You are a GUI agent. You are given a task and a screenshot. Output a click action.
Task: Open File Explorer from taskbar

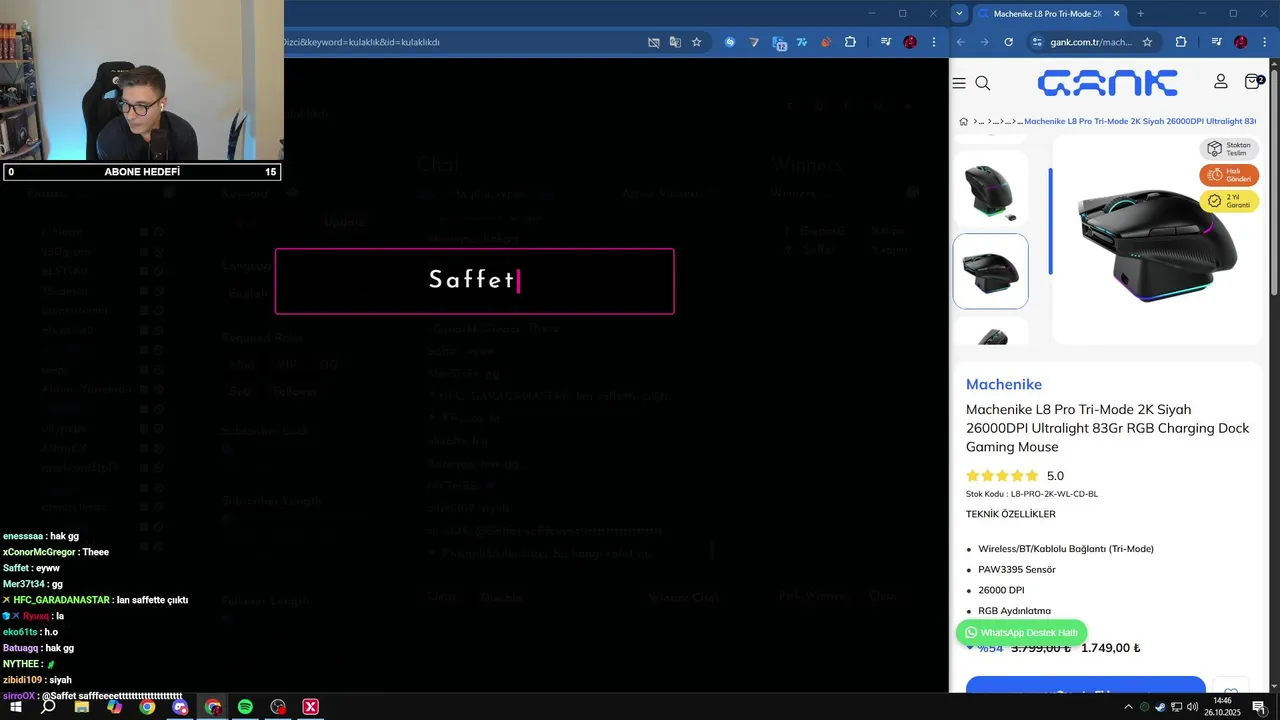pyautogui.click(x=82, y=707)
